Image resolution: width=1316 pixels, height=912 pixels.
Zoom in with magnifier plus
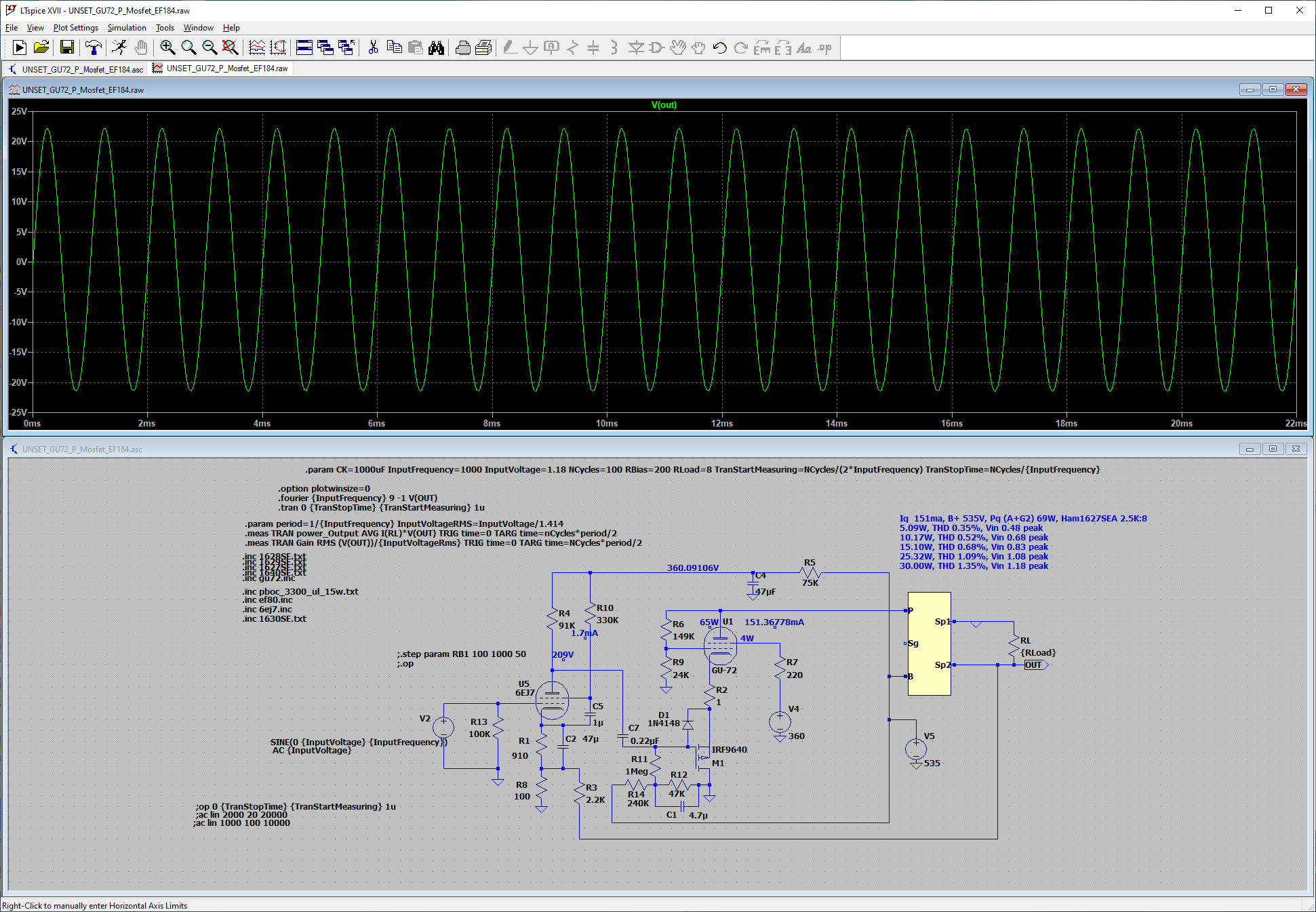[167, 47]
